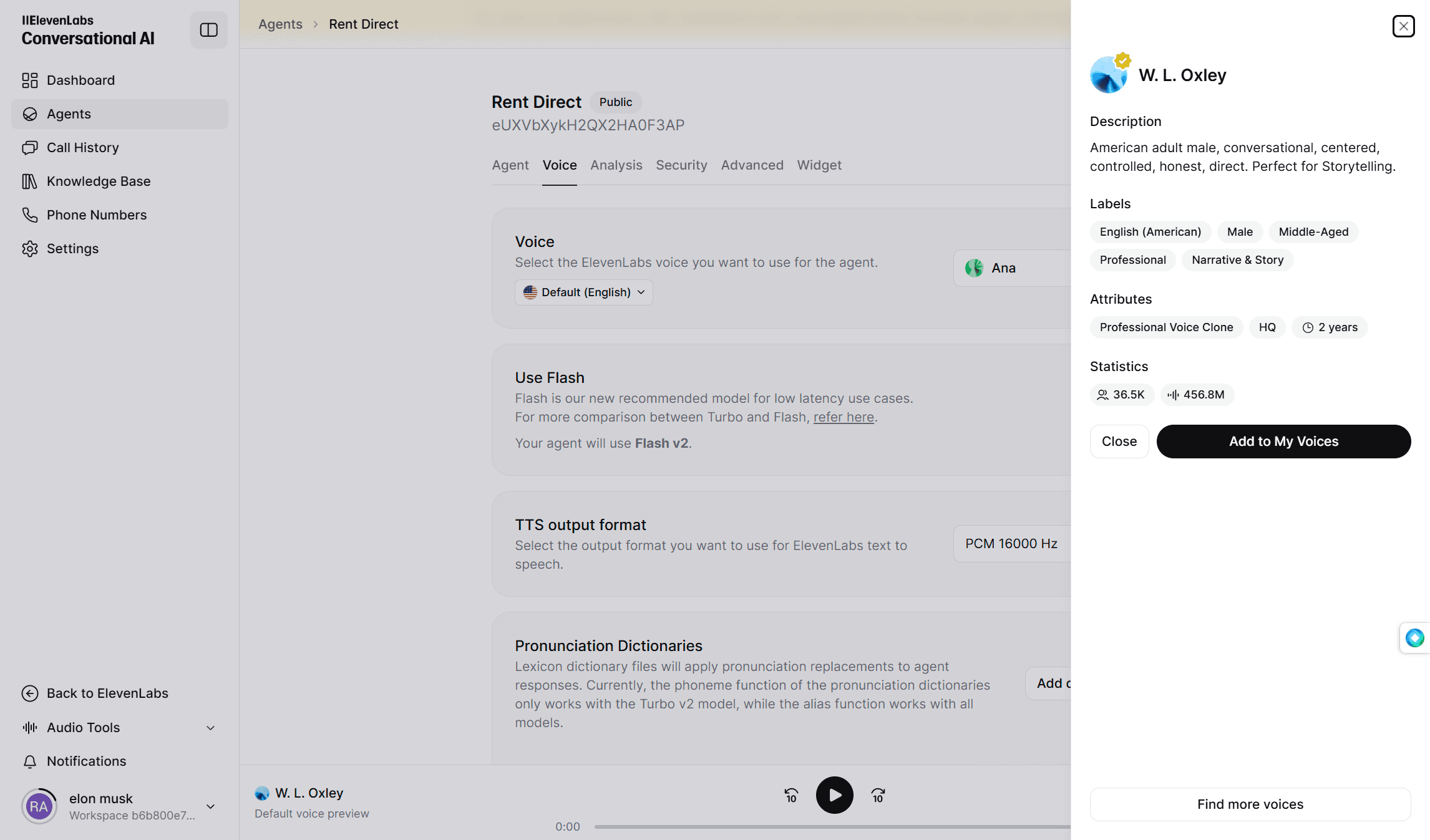This screenshot has height=840, width=1430.
Task: Open the Ana voice selector
Action: coord(1012,268)
